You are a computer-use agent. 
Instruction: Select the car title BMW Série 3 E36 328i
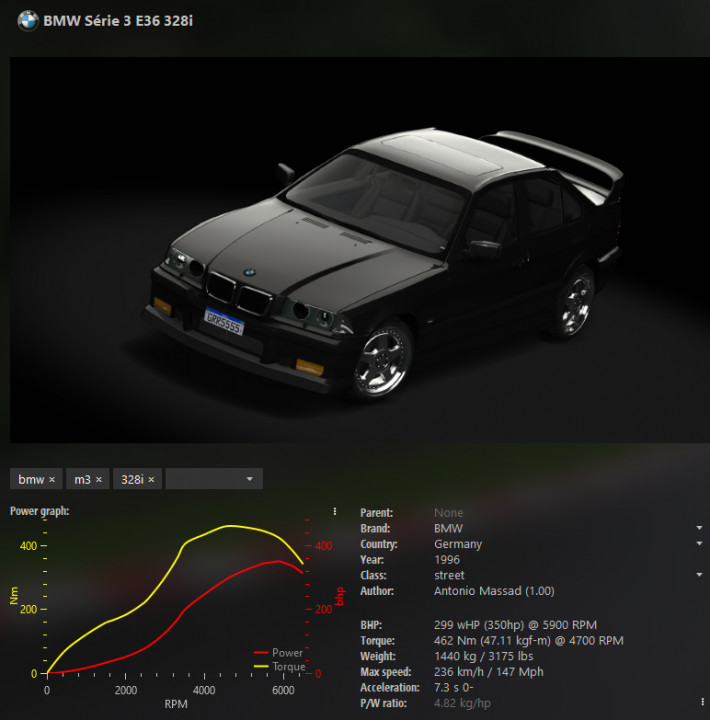(118, 21)
